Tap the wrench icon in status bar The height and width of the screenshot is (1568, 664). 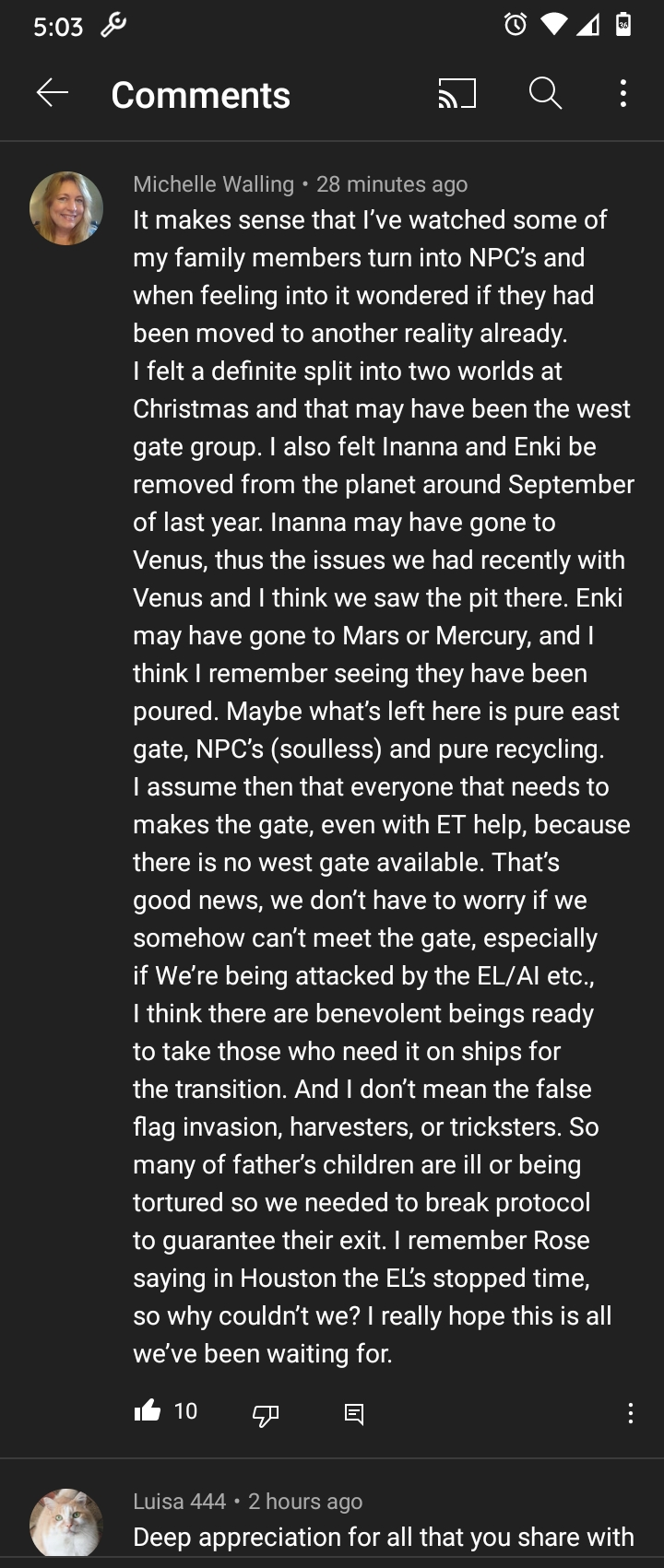click(x=113, y=26)
